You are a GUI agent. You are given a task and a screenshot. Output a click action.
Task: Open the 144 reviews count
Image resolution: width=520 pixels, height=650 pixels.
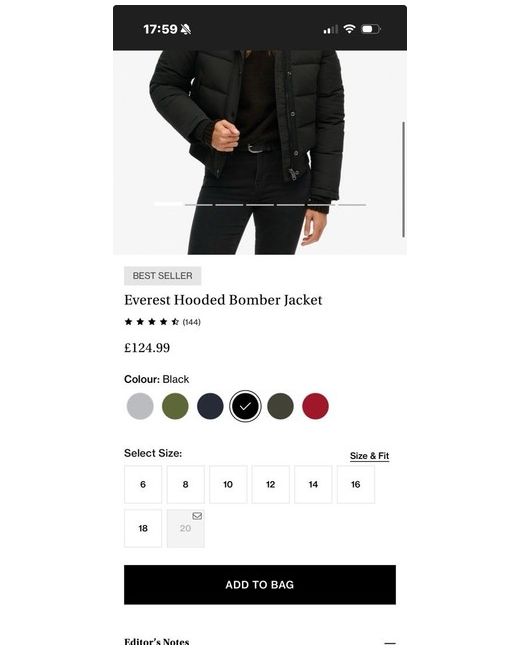point(192,322)
